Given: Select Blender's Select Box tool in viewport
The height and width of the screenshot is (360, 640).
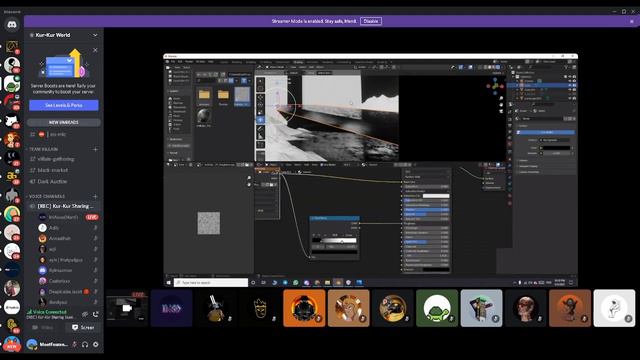Looking at the screenshot, I should tap(260, 81).
